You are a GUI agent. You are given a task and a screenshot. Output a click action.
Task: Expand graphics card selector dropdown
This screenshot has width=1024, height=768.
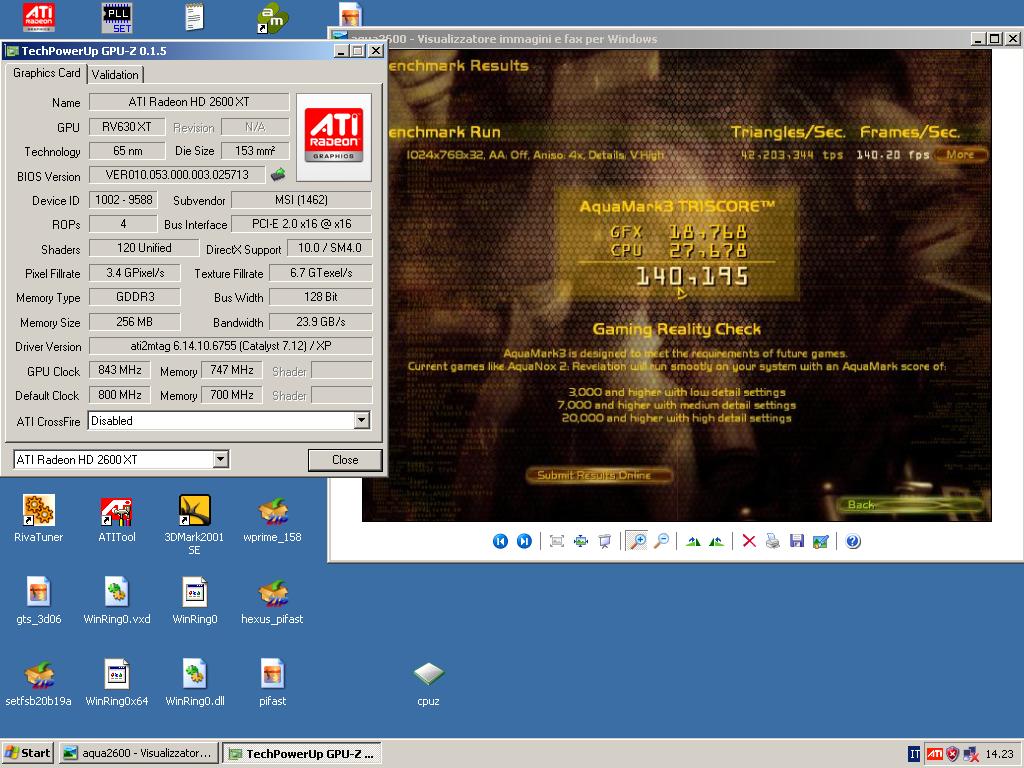click(221, 460)
